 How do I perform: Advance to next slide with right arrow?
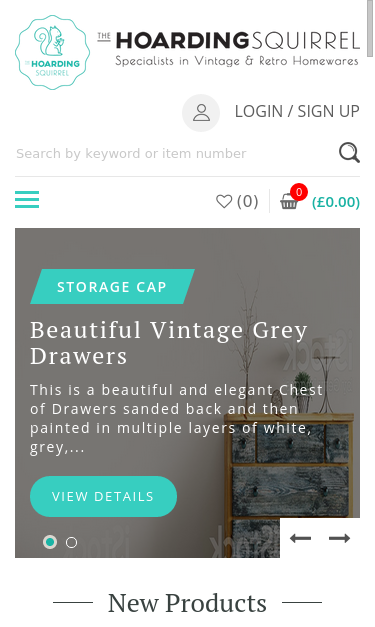coord(339,538)
